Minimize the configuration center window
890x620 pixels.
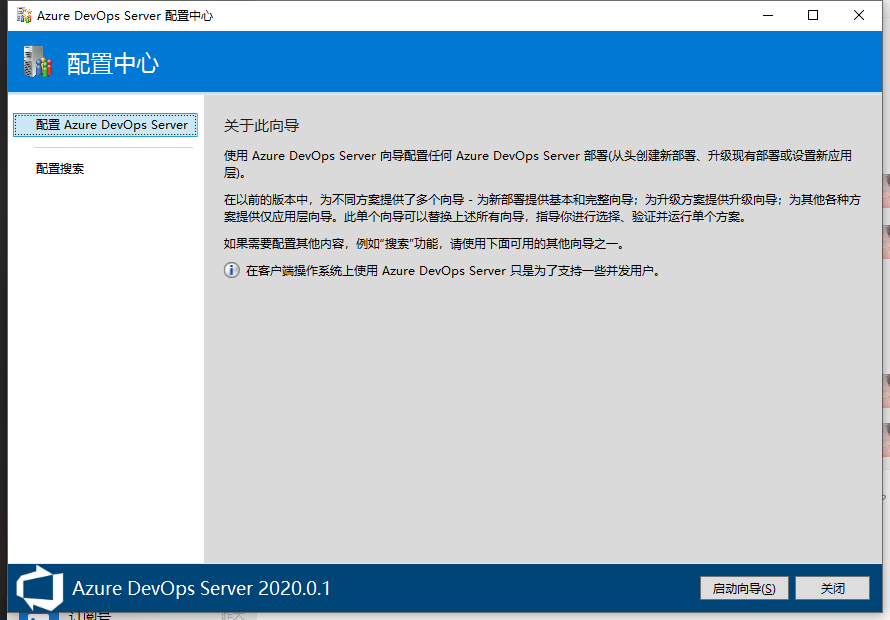click(766, 15)
